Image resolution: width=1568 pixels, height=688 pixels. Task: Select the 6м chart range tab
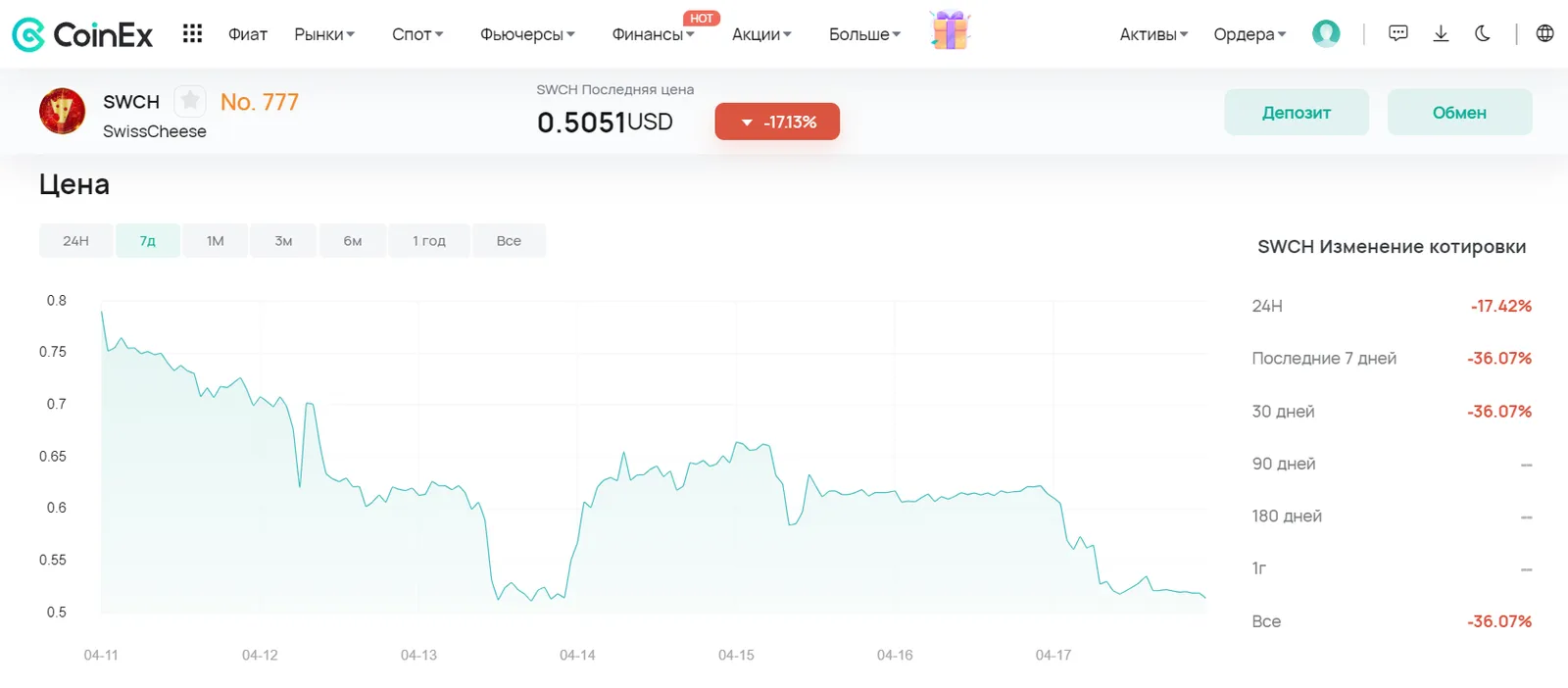click(353, 241)
